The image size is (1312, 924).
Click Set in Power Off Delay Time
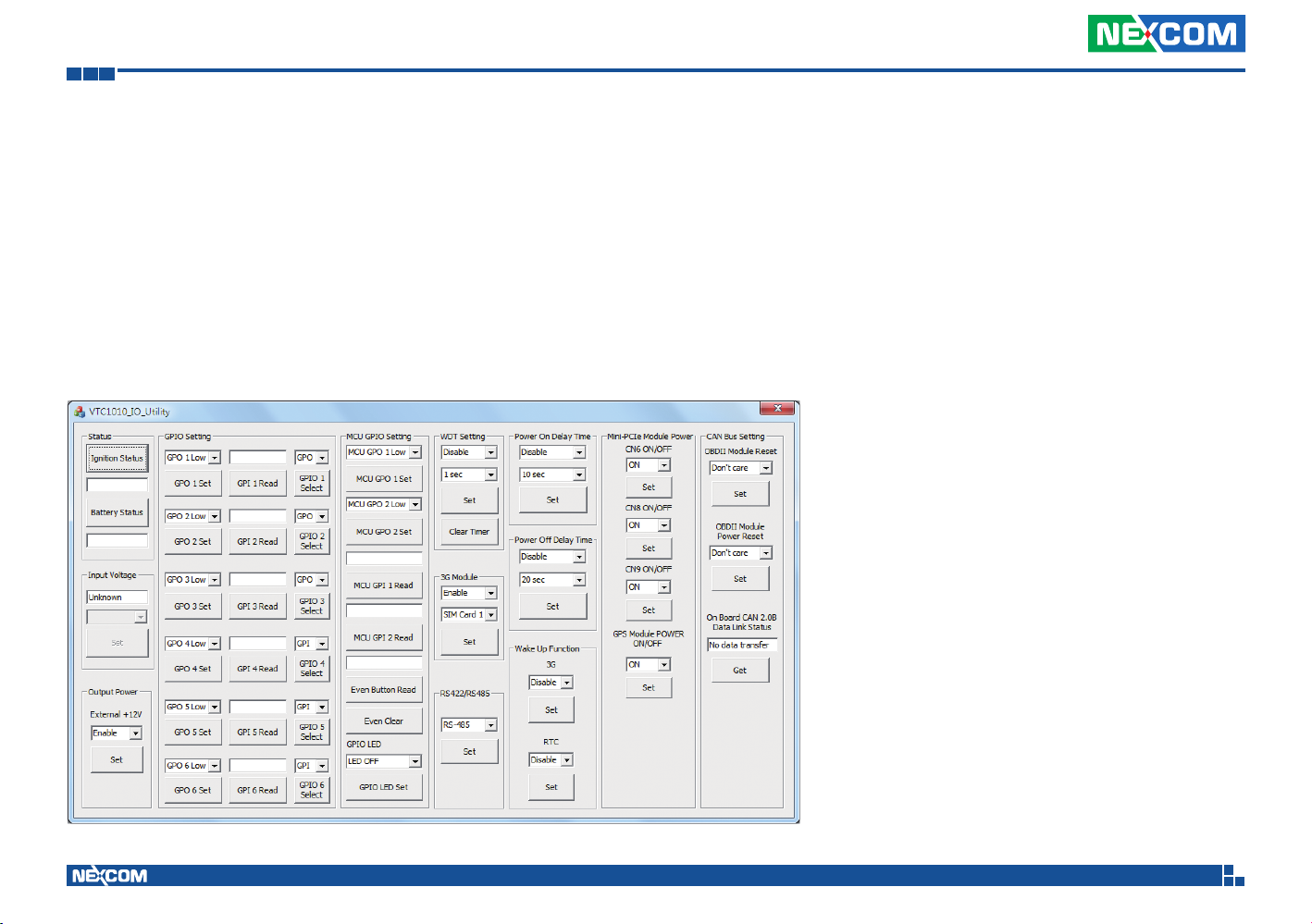[552, 607]
